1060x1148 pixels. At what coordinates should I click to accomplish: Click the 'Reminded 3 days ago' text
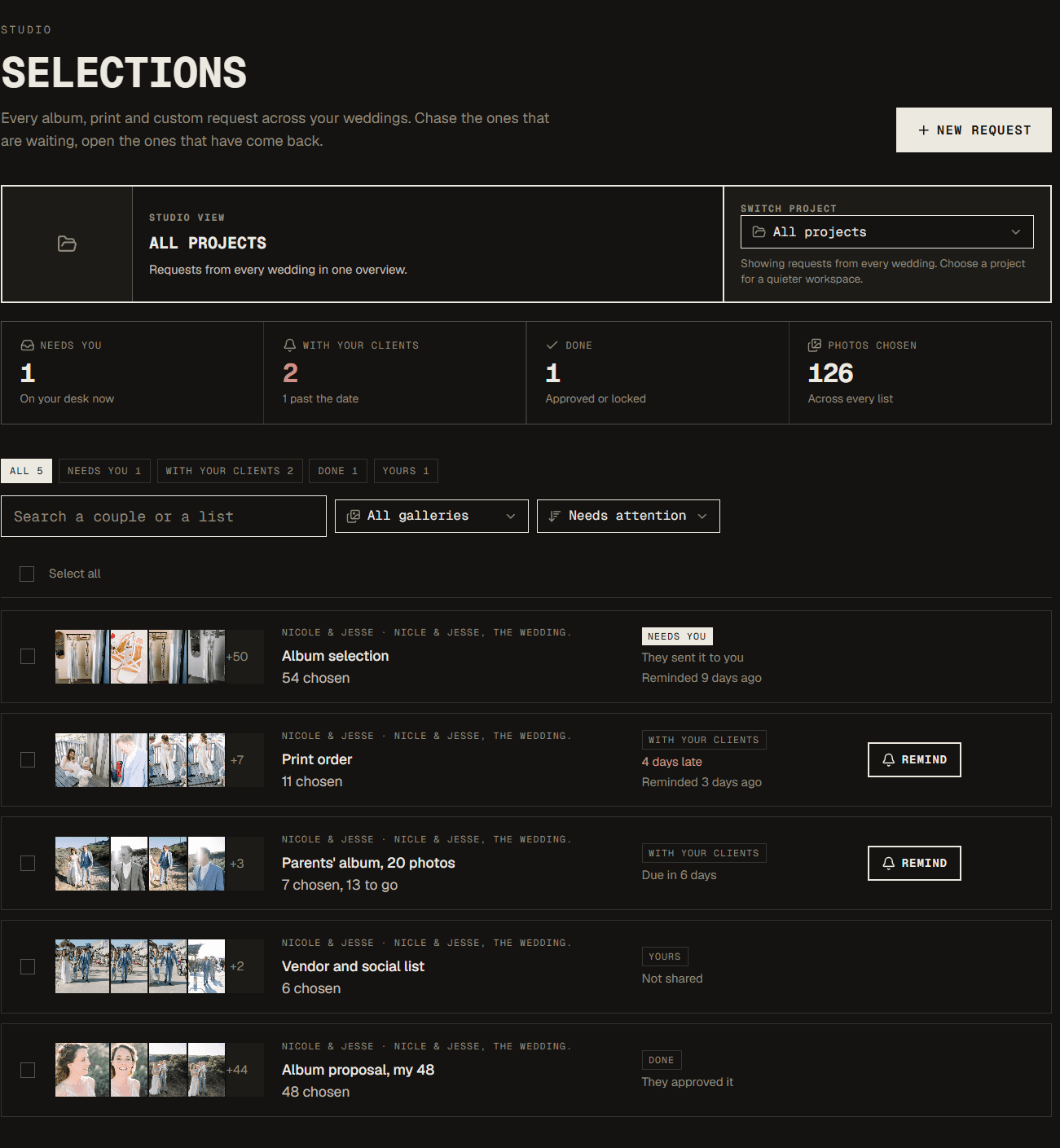click(x=701, y=783)
